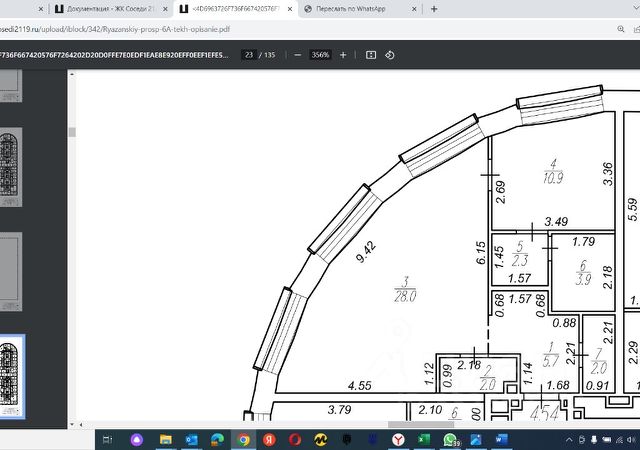Click the thumbnail sidebar scrollbar handle
This screenshot has height=450, width=640.
[72, 132]
